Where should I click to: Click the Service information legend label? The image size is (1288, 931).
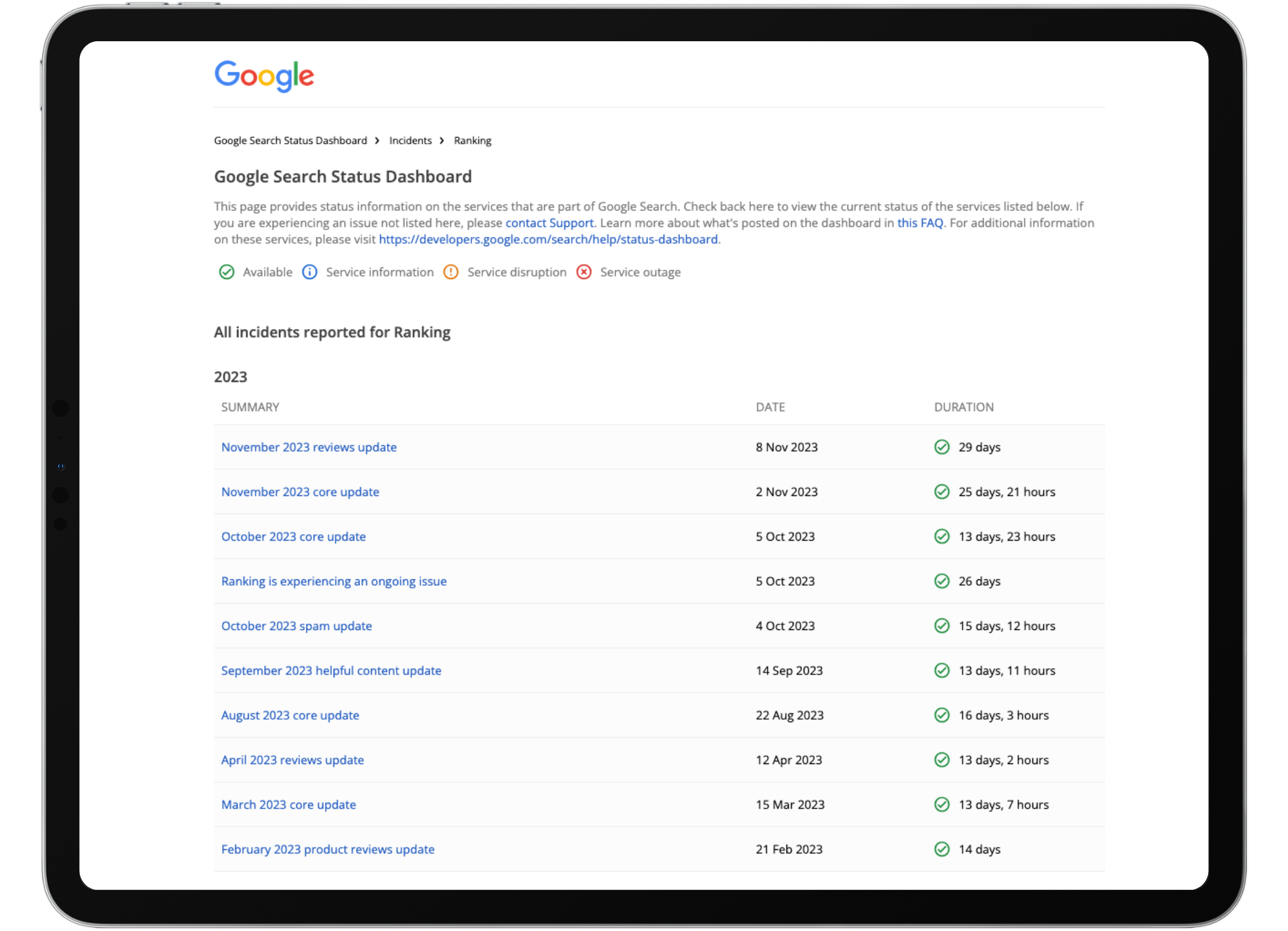coord(380,272)
